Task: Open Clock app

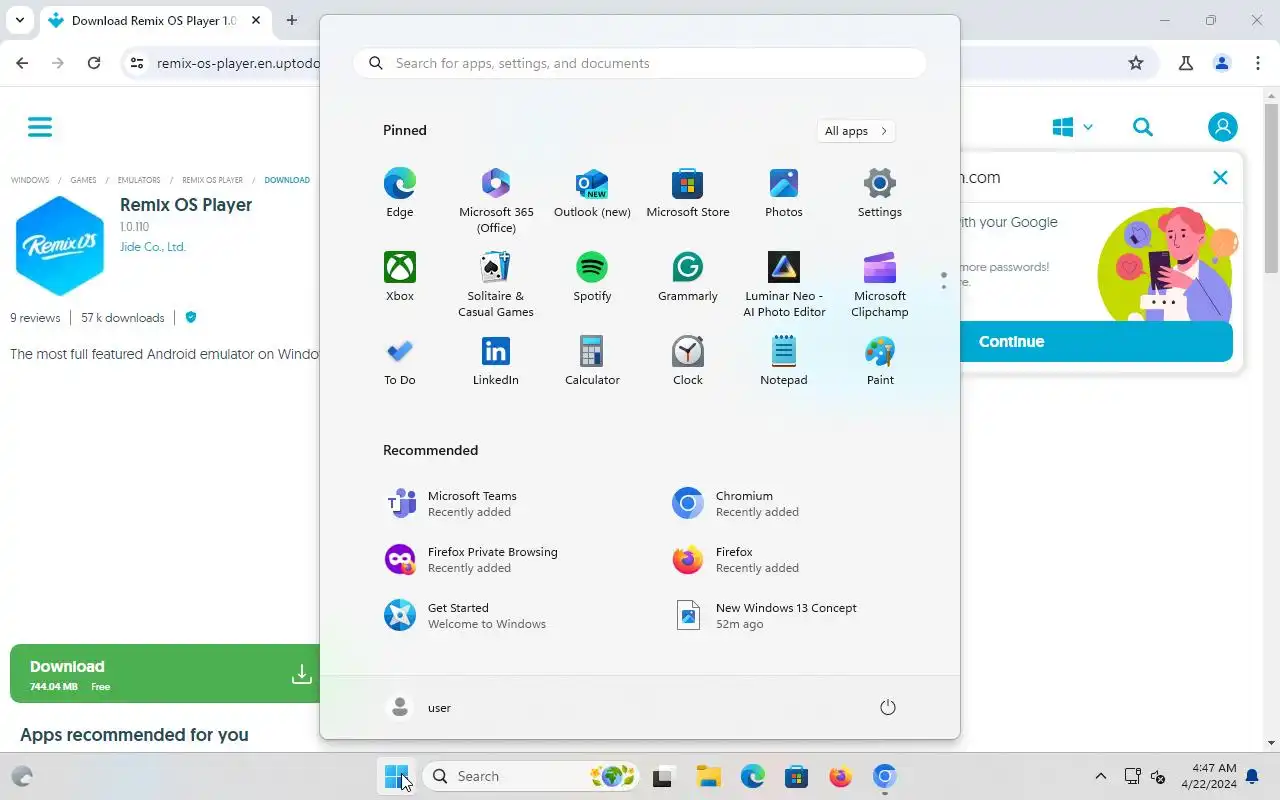Action: click(x=688, y=360)
